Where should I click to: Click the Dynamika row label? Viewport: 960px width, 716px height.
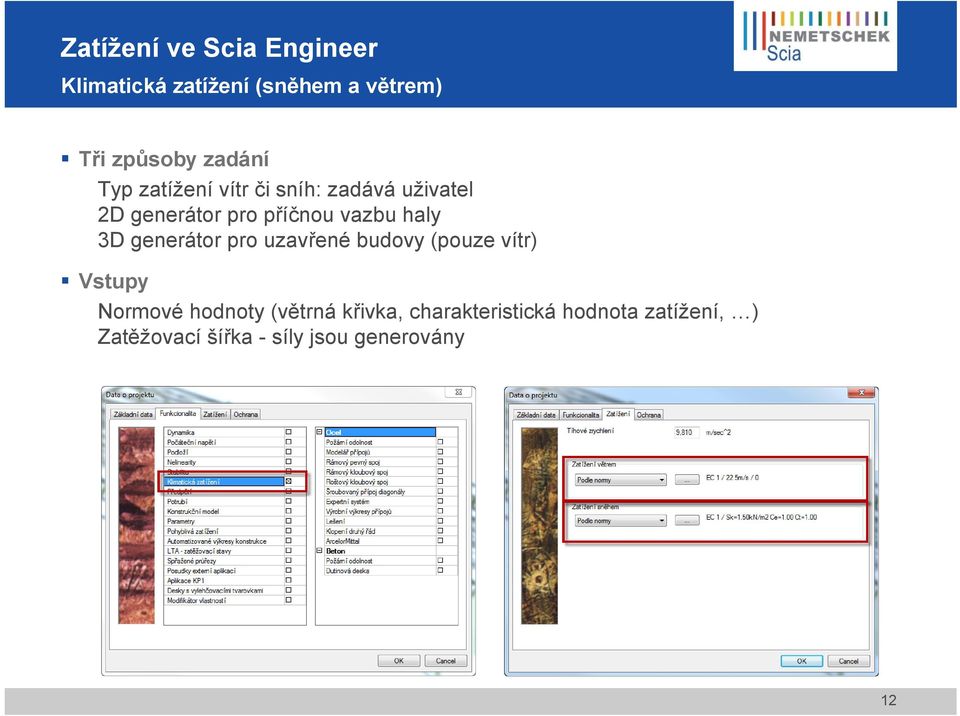click(x=181, y=432)
